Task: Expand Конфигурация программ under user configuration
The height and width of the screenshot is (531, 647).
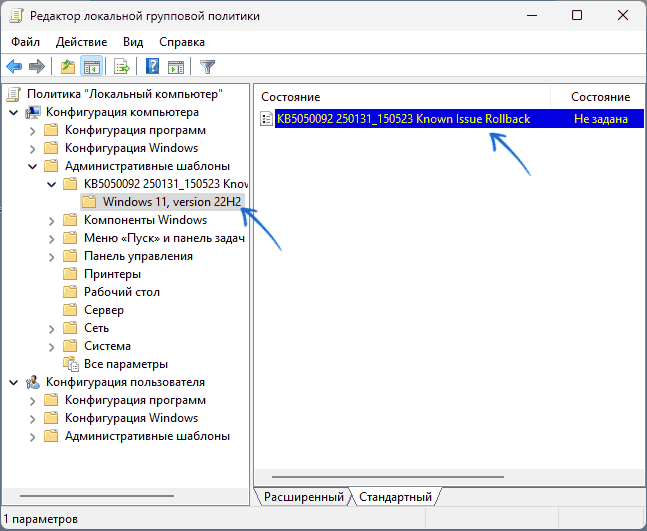Action: pyautogui.click(x=33, y=401)
